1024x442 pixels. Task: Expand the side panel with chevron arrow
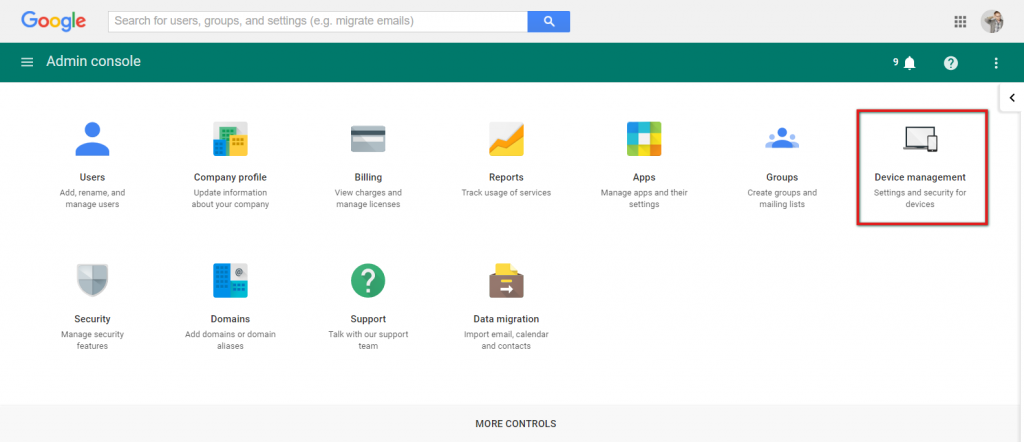tap(1012, 98)
